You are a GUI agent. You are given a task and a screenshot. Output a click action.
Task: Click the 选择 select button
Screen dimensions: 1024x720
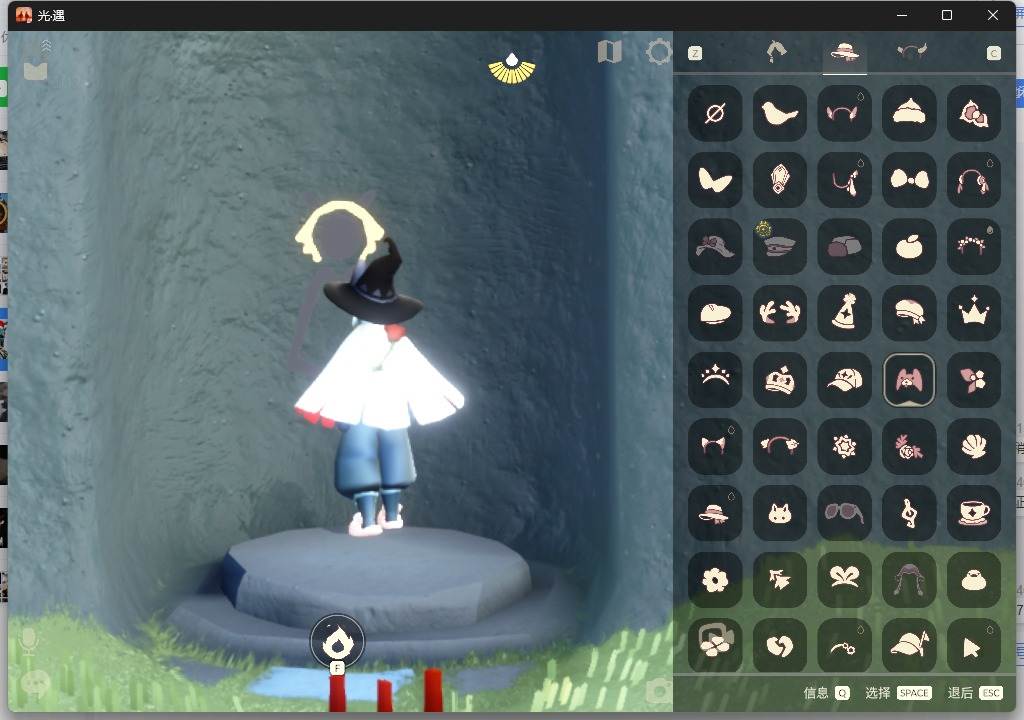[897, 693]
